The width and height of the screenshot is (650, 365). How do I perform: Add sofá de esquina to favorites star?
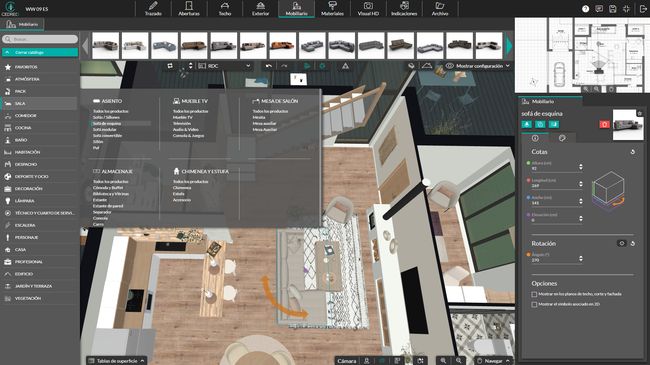[x=640, y=113]
